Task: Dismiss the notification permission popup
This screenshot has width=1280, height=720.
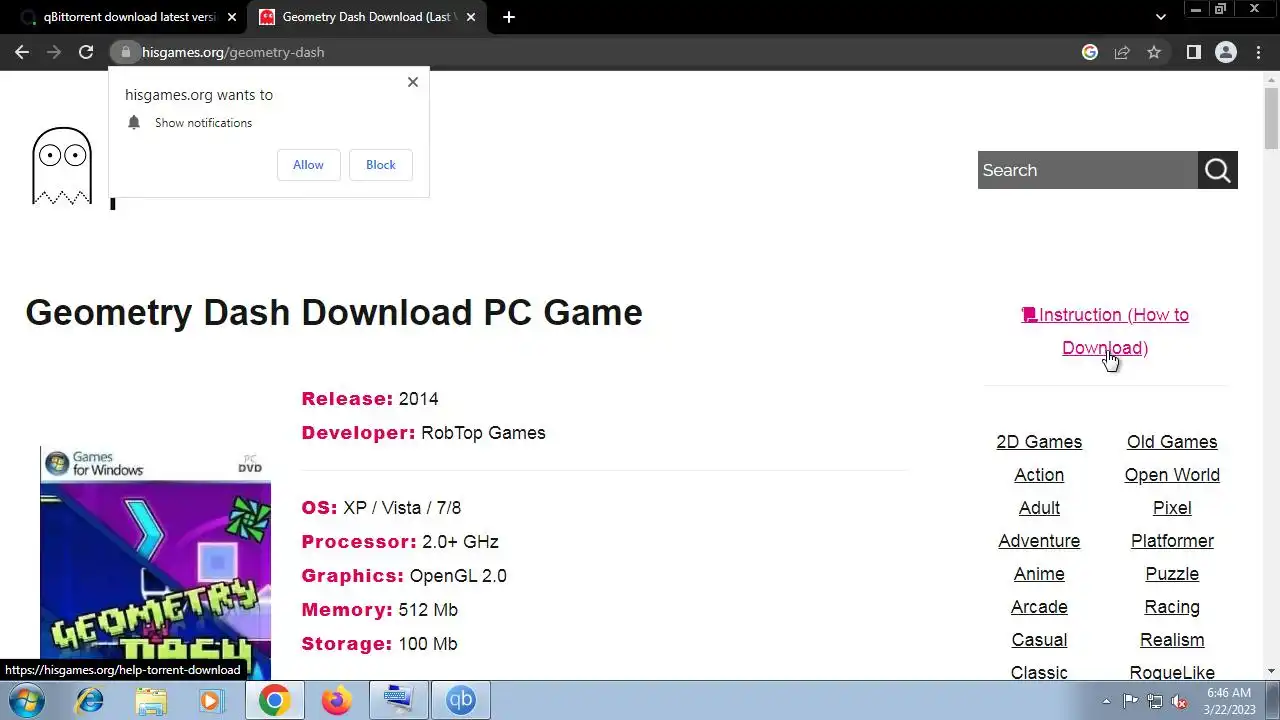Action: (x=413, y=82)
